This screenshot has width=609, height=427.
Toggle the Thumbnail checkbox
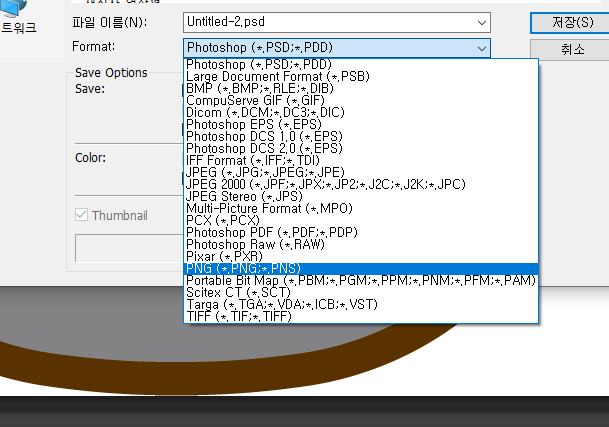[81, 215]
